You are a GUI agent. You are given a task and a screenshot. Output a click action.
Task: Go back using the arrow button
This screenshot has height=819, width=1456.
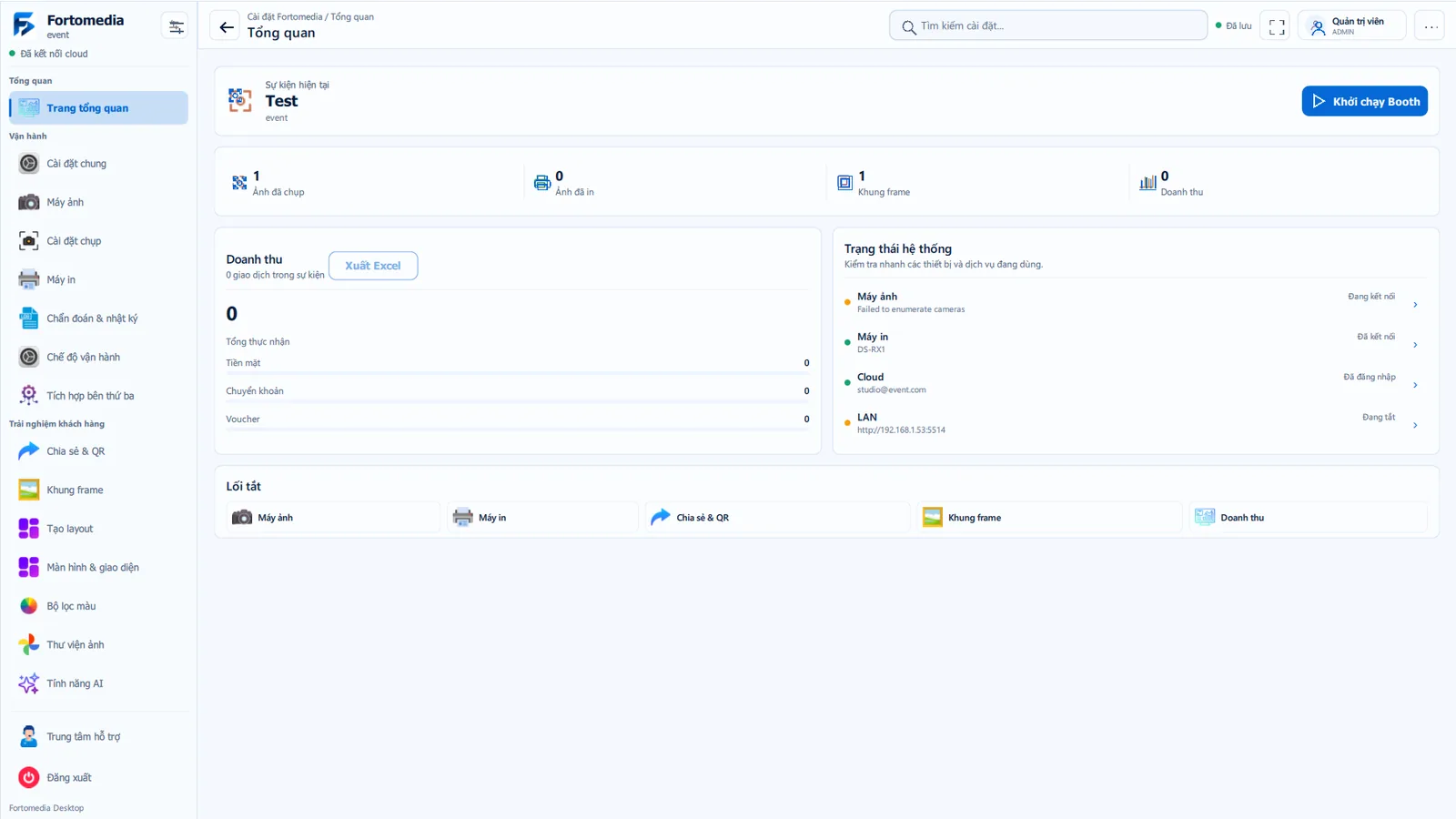226,26
